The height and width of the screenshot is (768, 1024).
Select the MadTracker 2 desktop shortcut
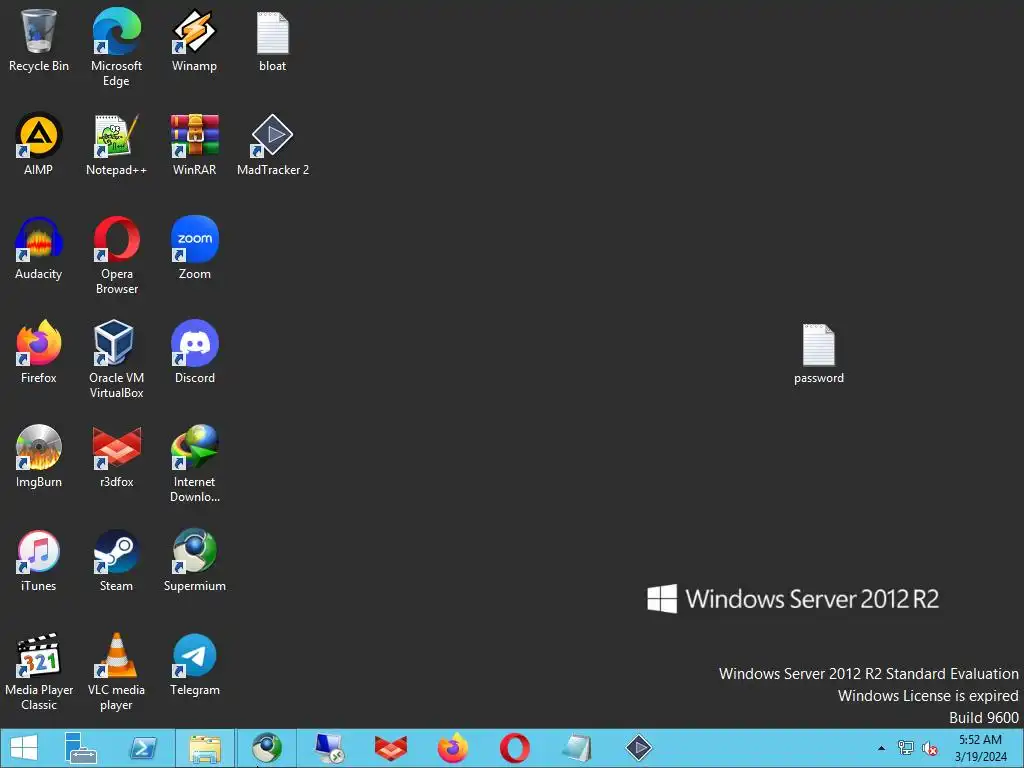point(272,144)
